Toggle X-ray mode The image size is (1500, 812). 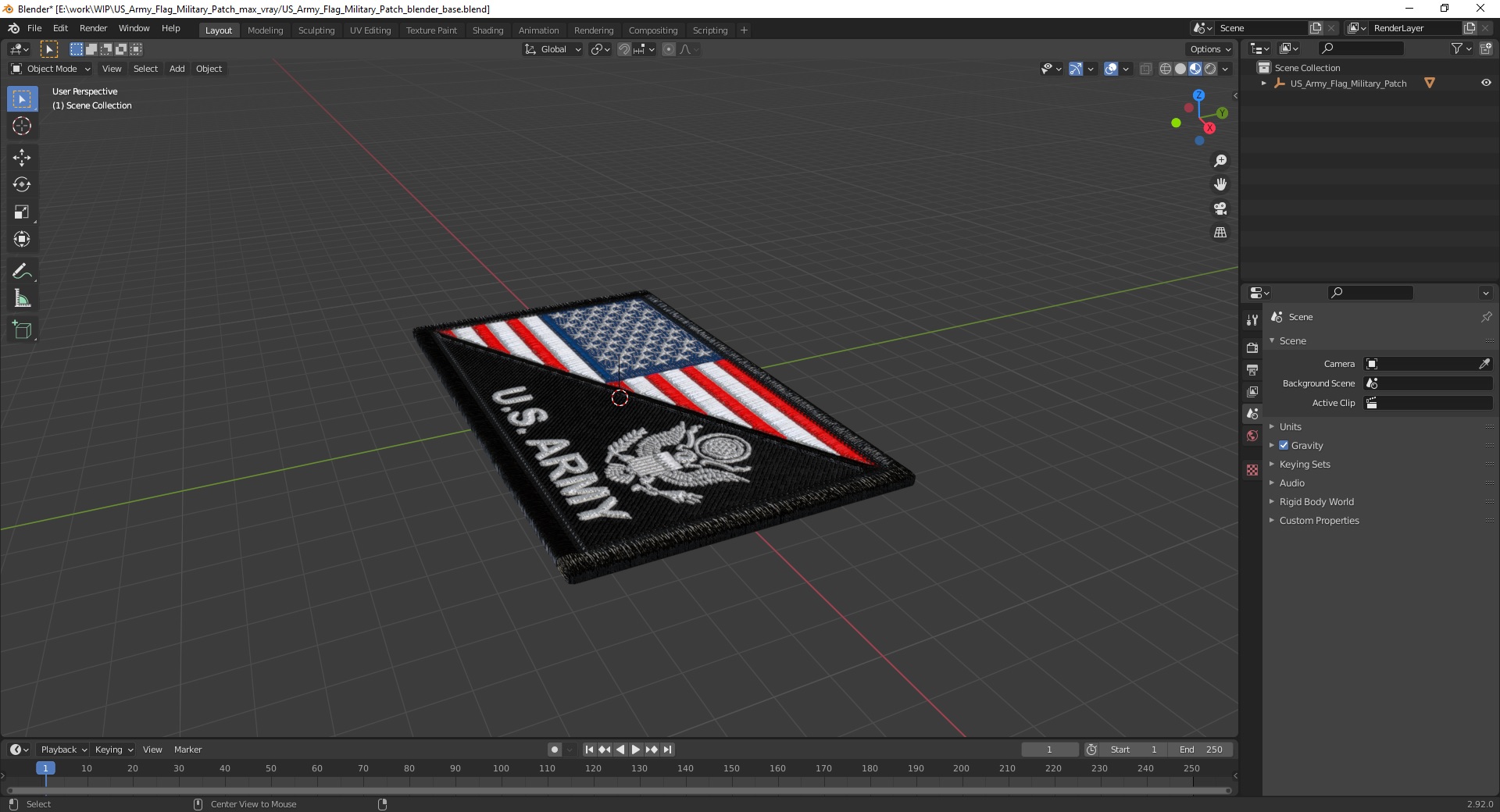[x=1145, y=69]
